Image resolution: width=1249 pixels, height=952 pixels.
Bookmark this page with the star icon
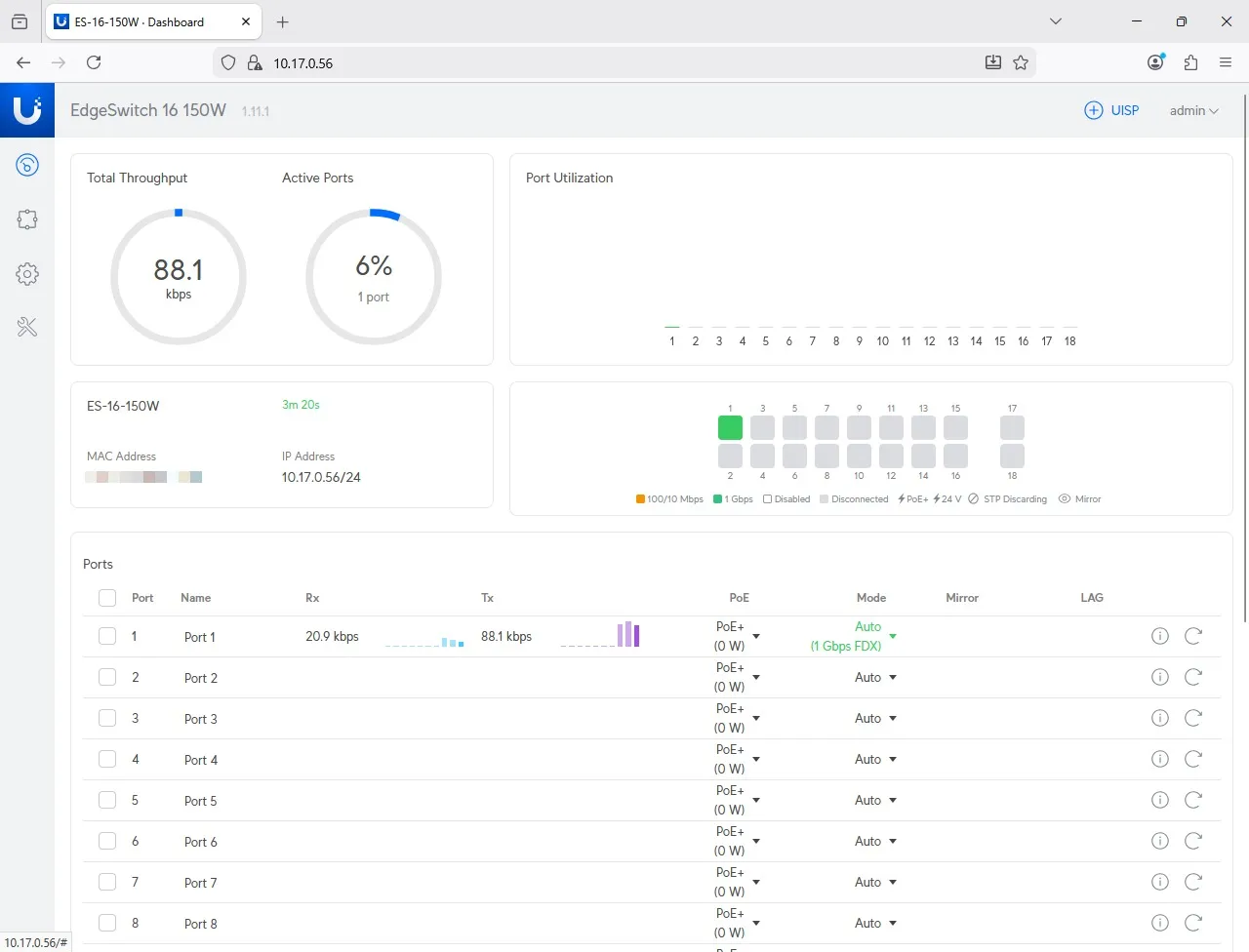[1021, 62]
